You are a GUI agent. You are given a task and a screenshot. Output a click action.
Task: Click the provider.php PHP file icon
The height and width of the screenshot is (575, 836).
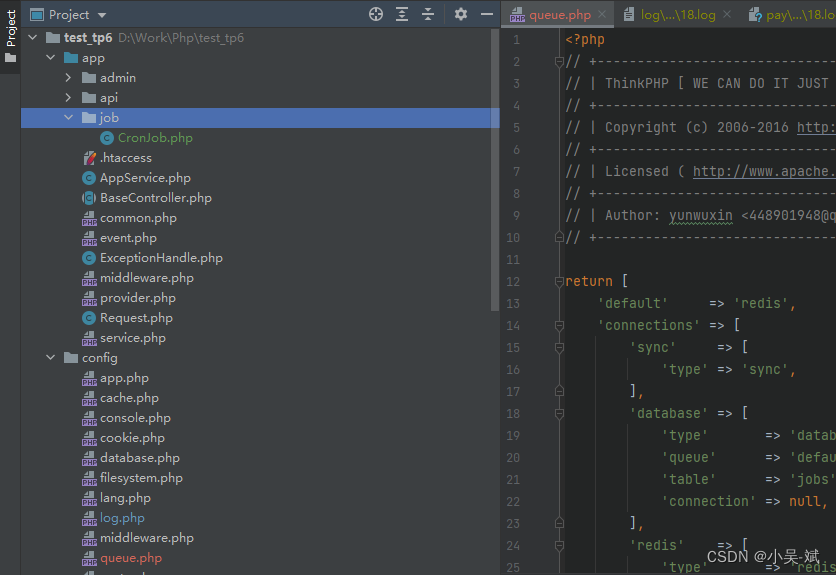tap(89, 298)
